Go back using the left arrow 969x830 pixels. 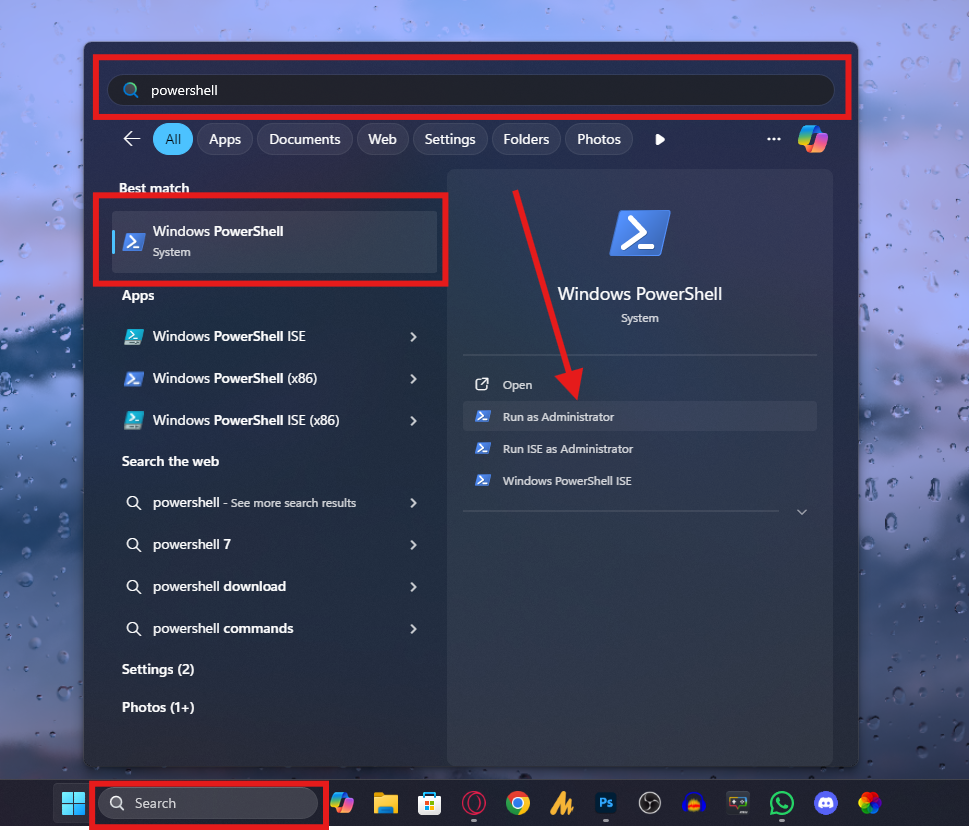132,139
